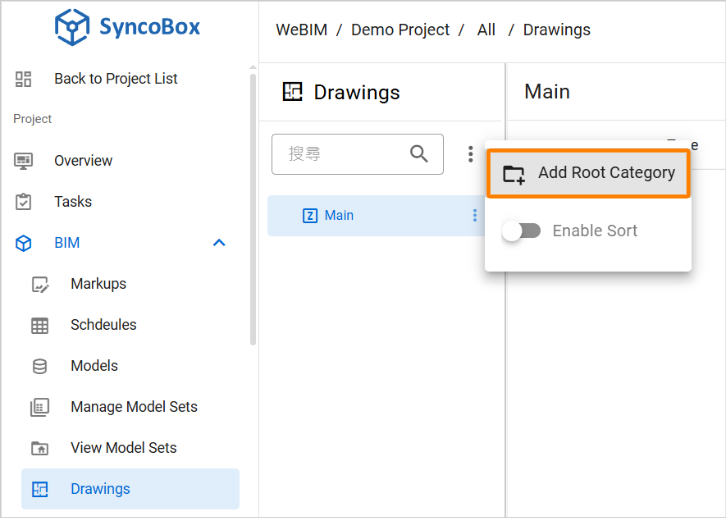Viewport: 726px width, 518px height.
Task: Click the Models database icon
Action: 40,366
